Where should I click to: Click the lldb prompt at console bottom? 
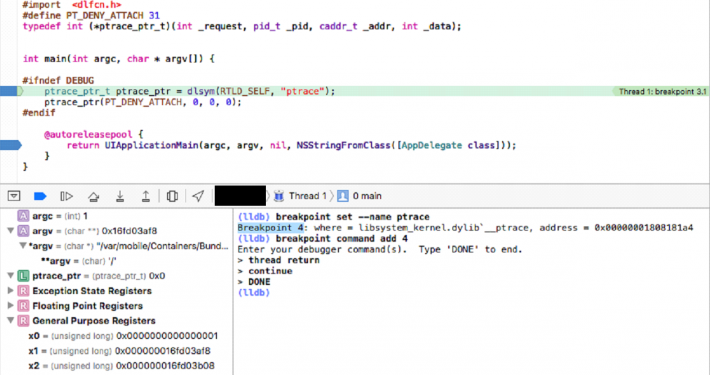tap(254, 293)
